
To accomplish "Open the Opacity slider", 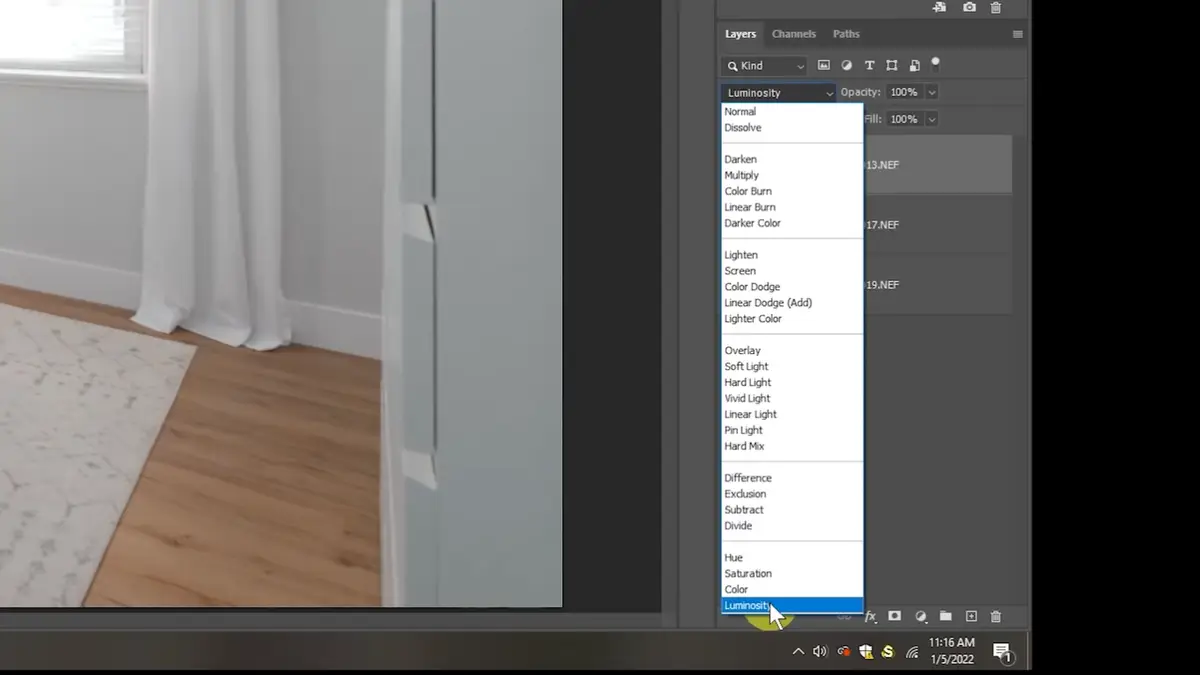I will (x=931, y=91).
